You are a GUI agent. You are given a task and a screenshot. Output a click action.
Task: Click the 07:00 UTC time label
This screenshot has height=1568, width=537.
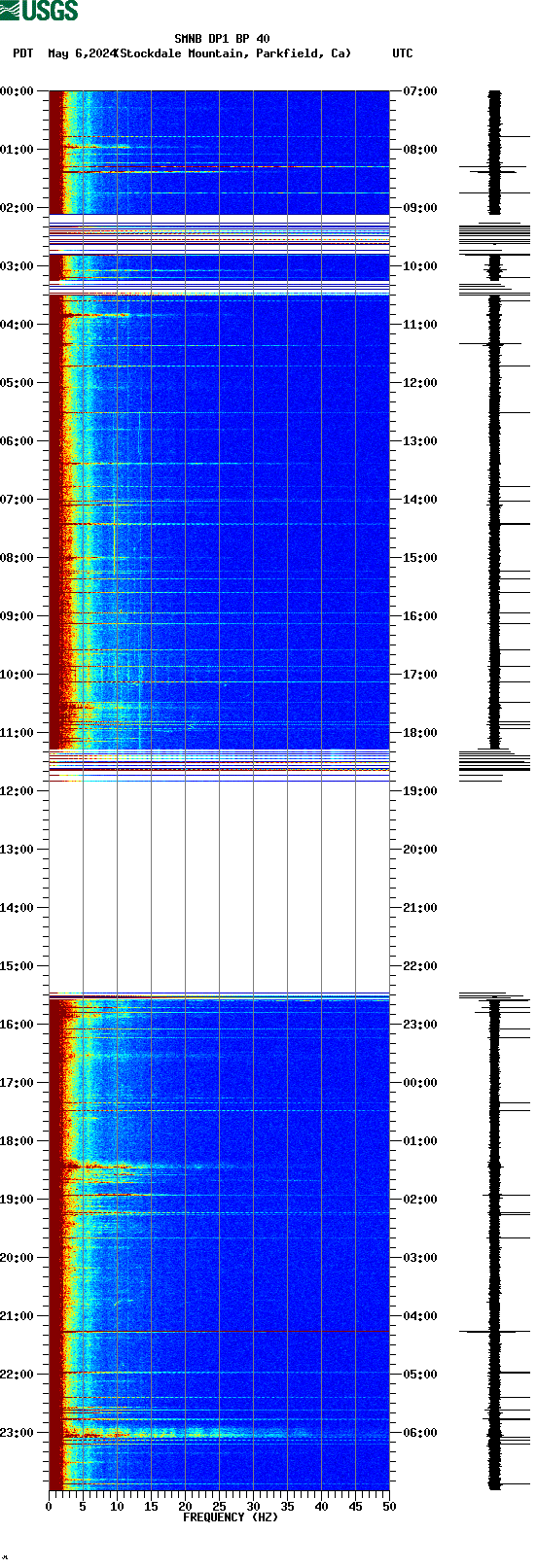[x=420, y=91]
